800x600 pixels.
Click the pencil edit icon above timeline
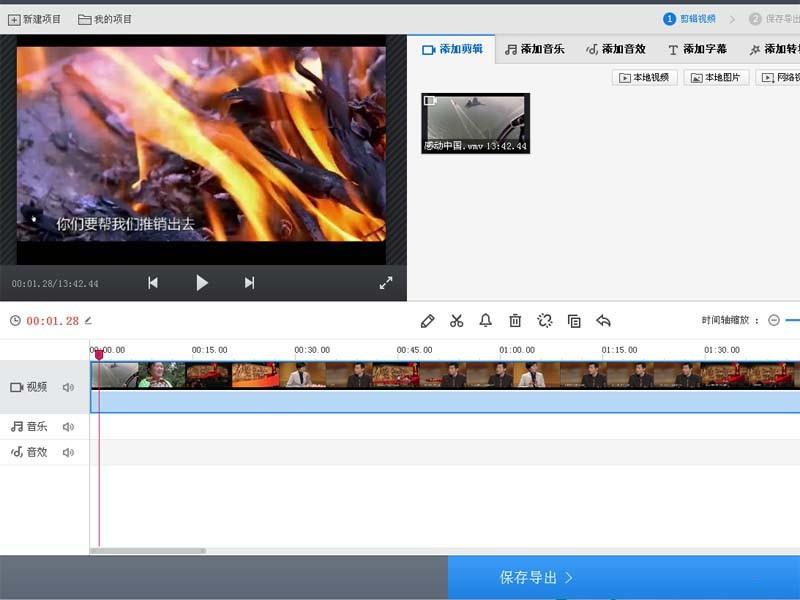(428, 321)
